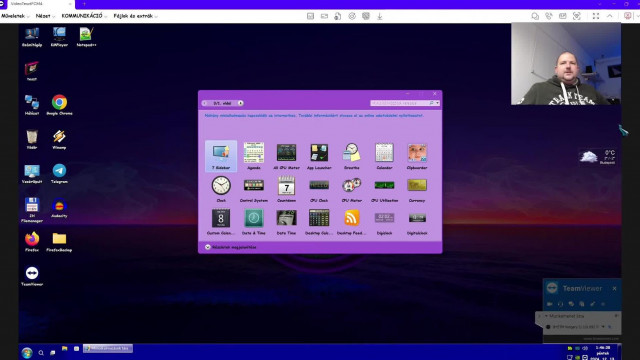Toggle full screen in TeamViewer toolbar
Viewport: 640px width, 360px height.
click(x=596, y=16)
